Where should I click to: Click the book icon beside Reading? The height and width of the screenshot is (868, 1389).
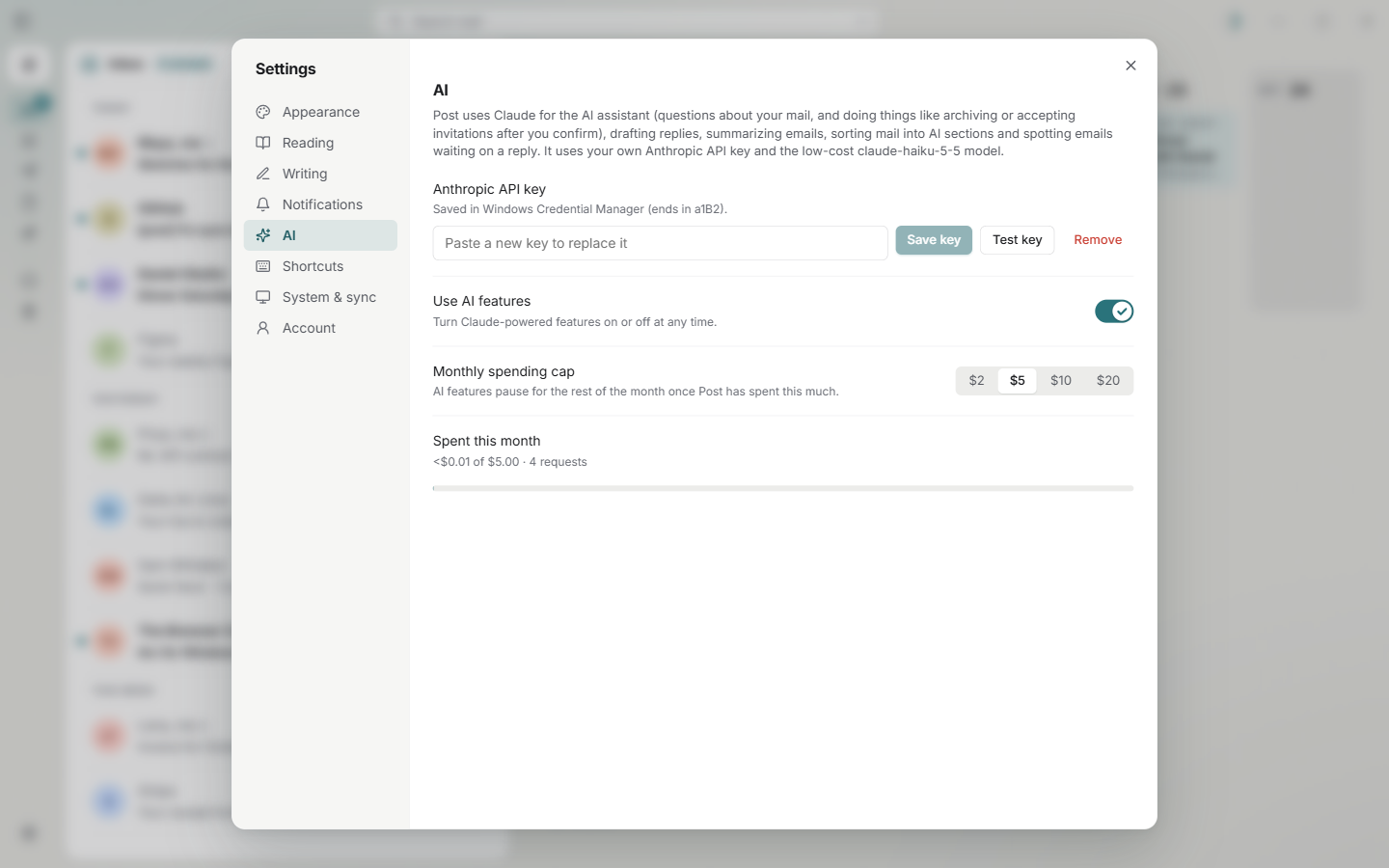[x=262, y=143]
